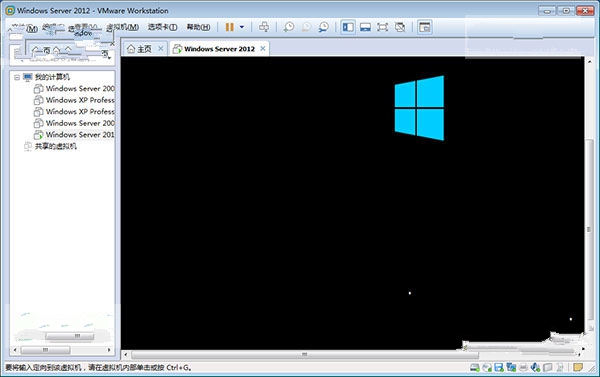Enter full screen mode icon

(382, 27)
